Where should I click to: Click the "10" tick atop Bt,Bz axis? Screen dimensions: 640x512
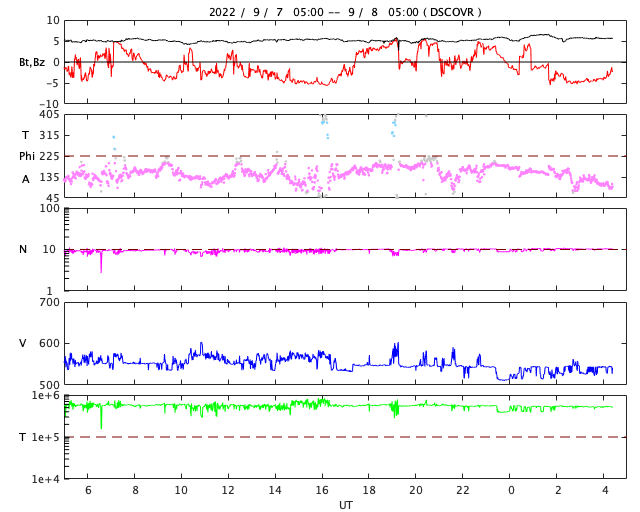click(x=53, y=20)
